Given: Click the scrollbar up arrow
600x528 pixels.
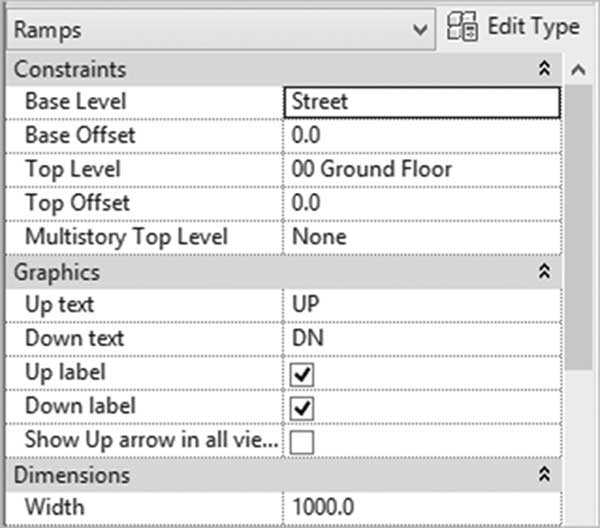Looking at the screenshot, I should (x=578, y=70).
